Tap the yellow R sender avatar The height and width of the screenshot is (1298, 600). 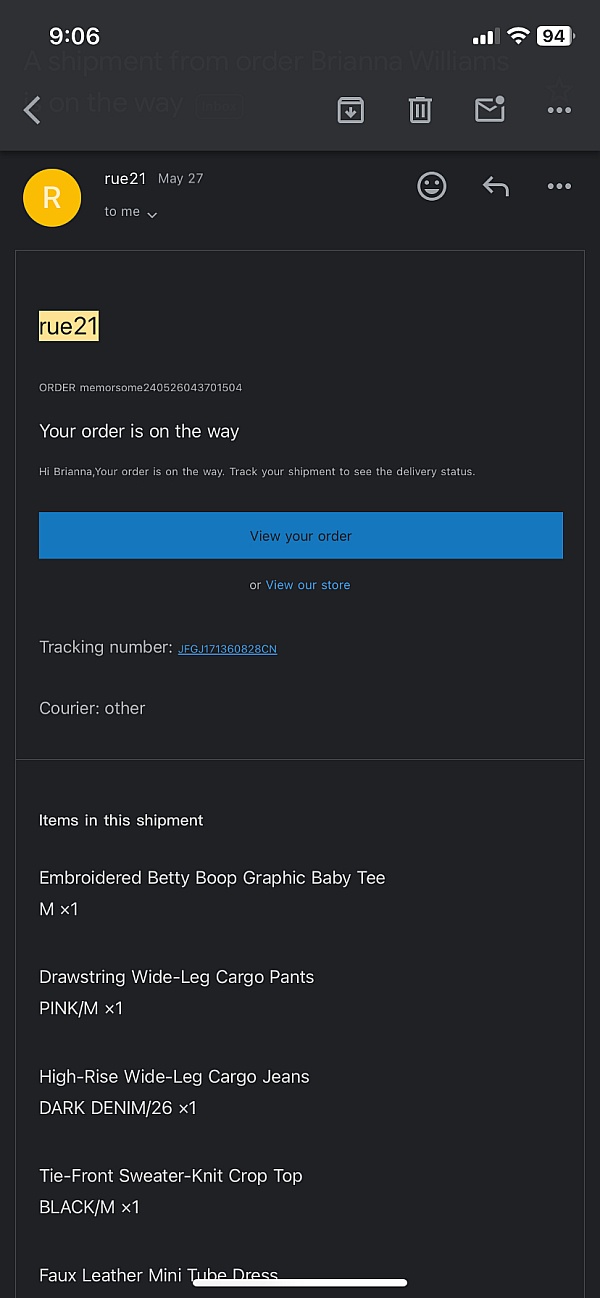click(x=52, y=197)
